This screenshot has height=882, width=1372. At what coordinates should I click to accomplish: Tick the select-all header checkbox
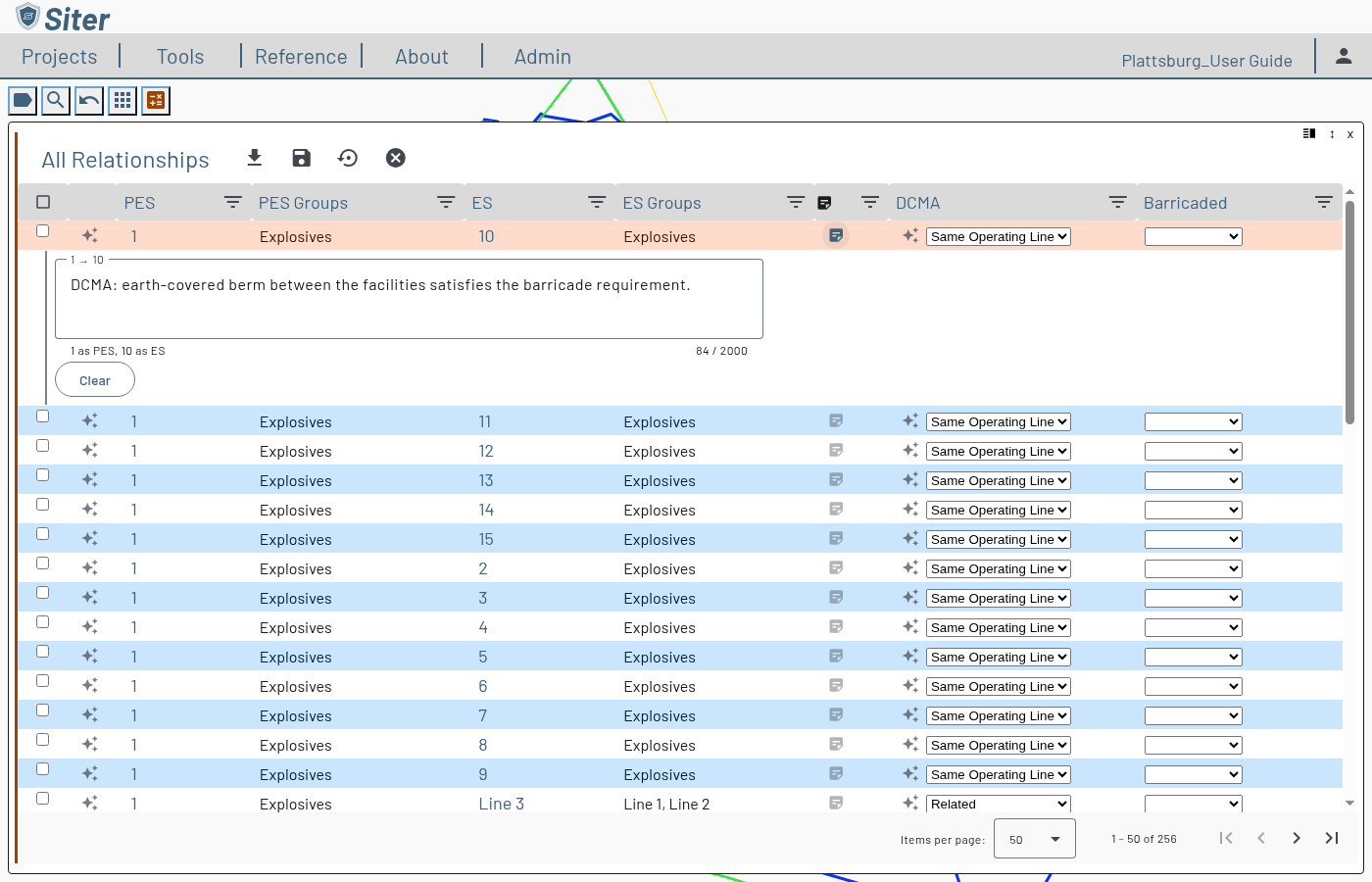(43, 202)
